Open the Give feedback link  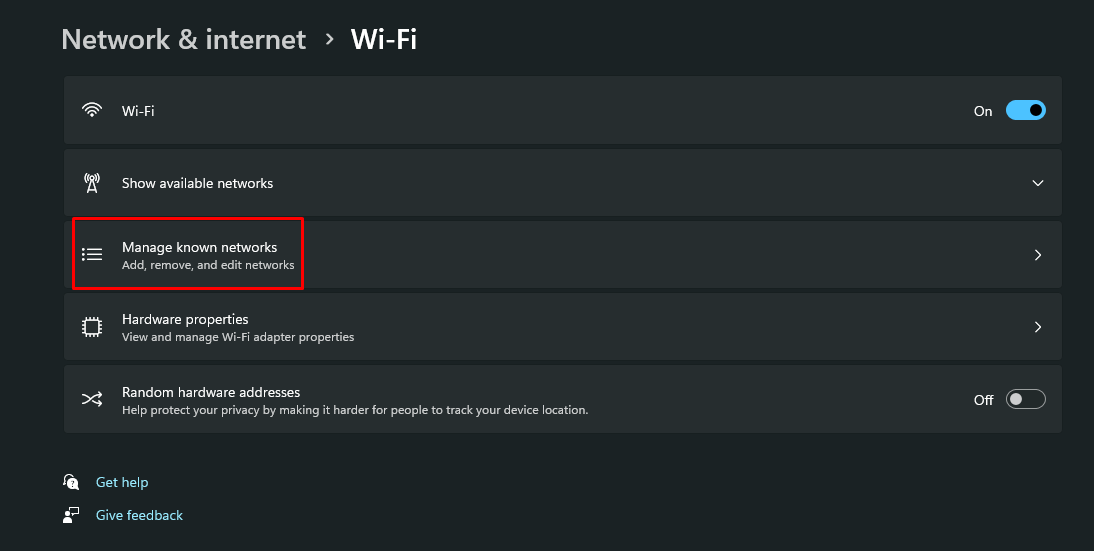tap(139, 515)
